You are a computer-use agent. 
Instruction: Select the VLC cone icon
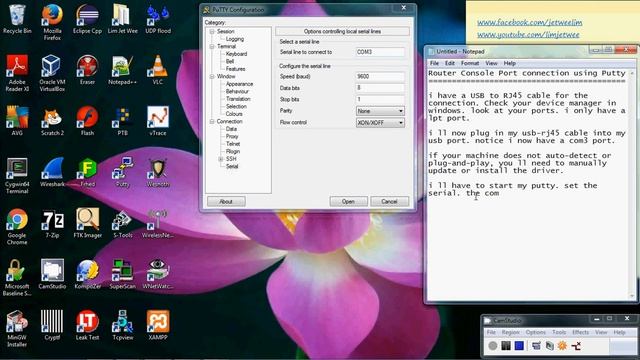pyautogui.click(x=158, y=70)
